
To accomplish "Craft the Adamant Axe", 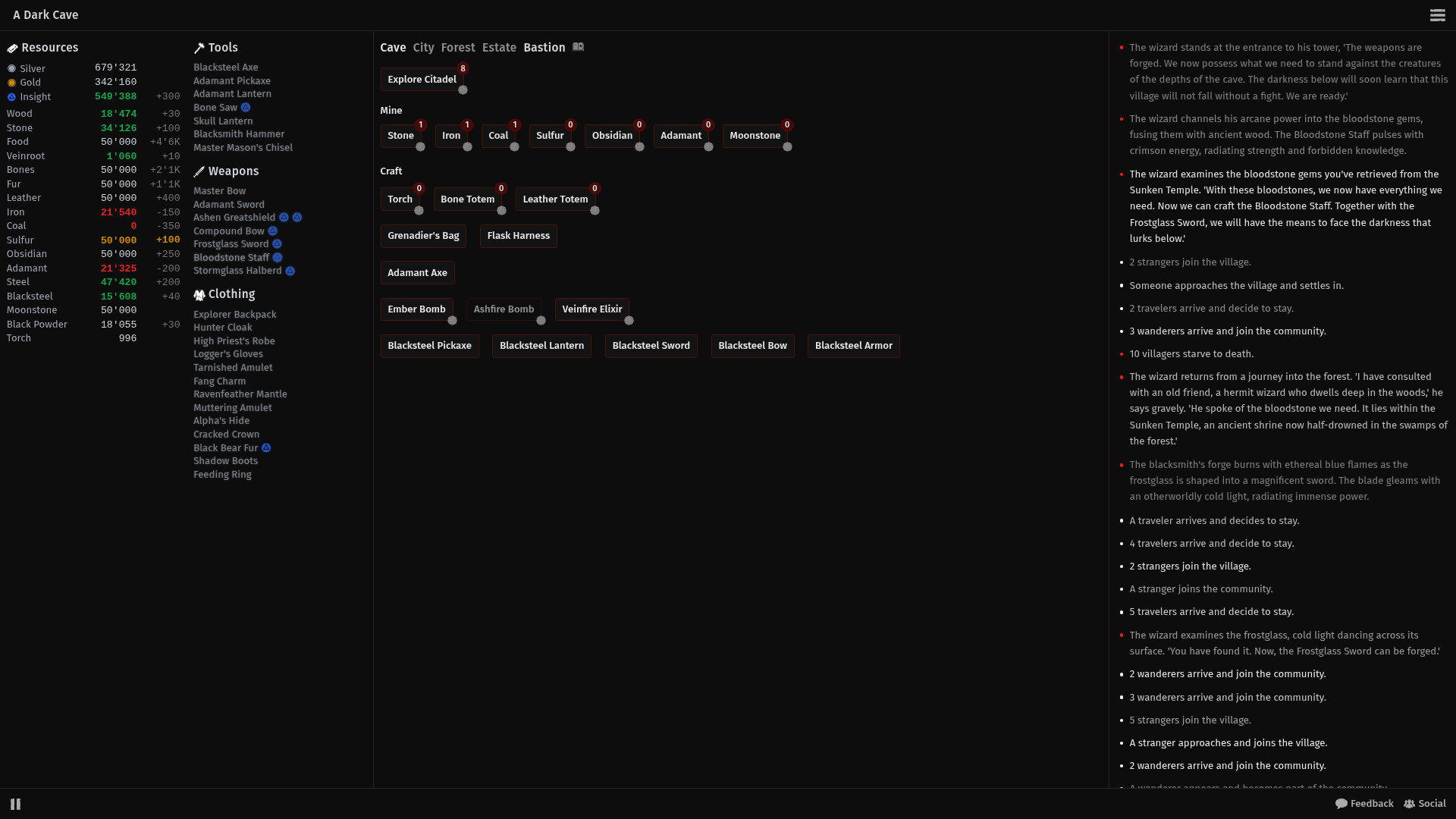I will 417,273.
